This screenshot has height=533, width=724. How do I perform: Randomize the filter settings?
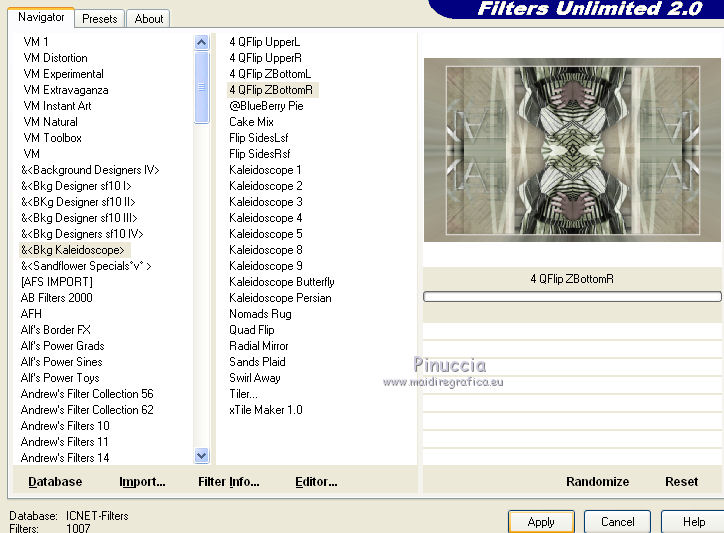point(597,482)
